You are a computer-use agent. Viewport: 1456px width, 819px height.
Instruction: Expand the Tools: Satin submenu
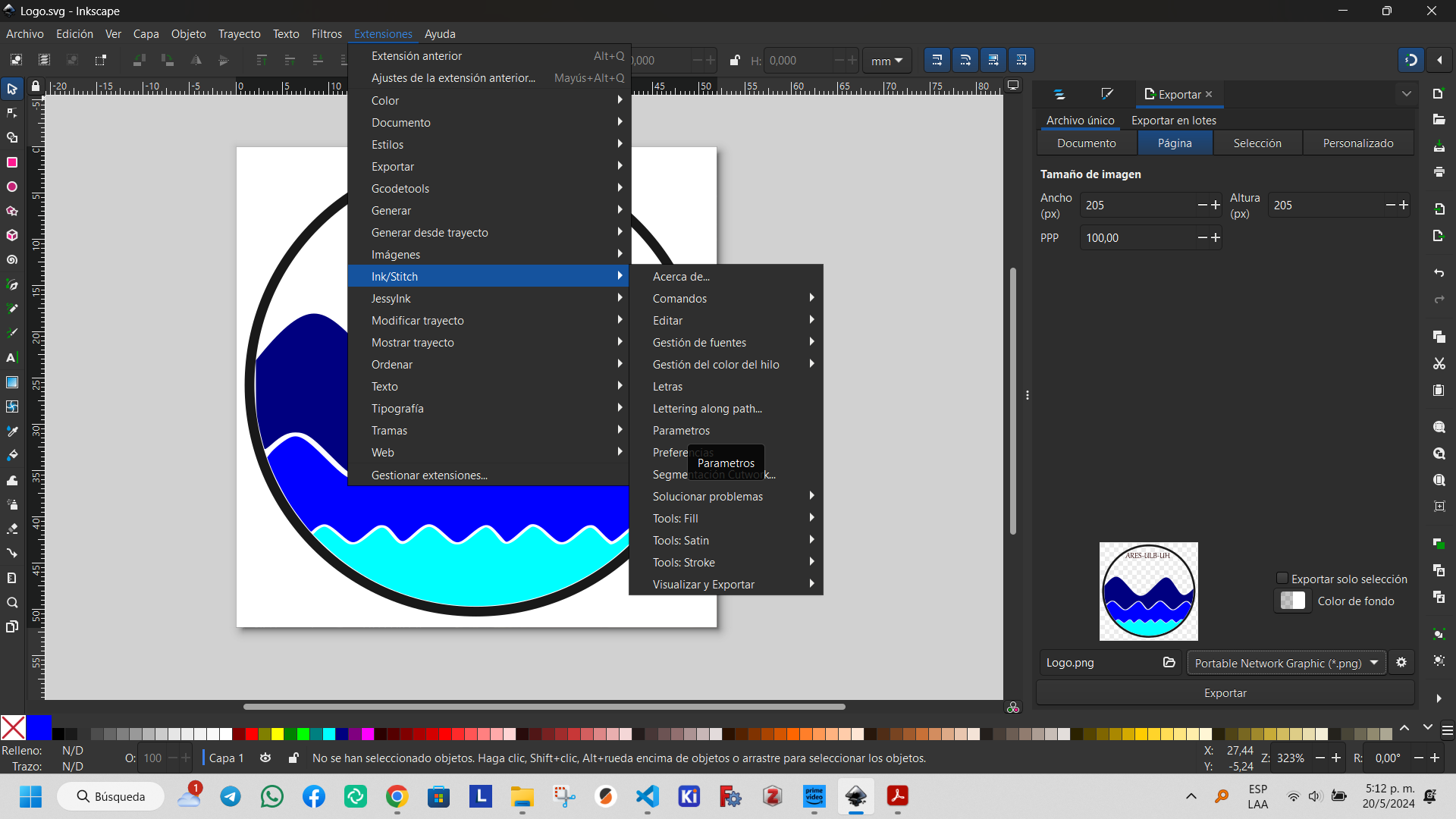pyautogui.click(x=726, y=540)
